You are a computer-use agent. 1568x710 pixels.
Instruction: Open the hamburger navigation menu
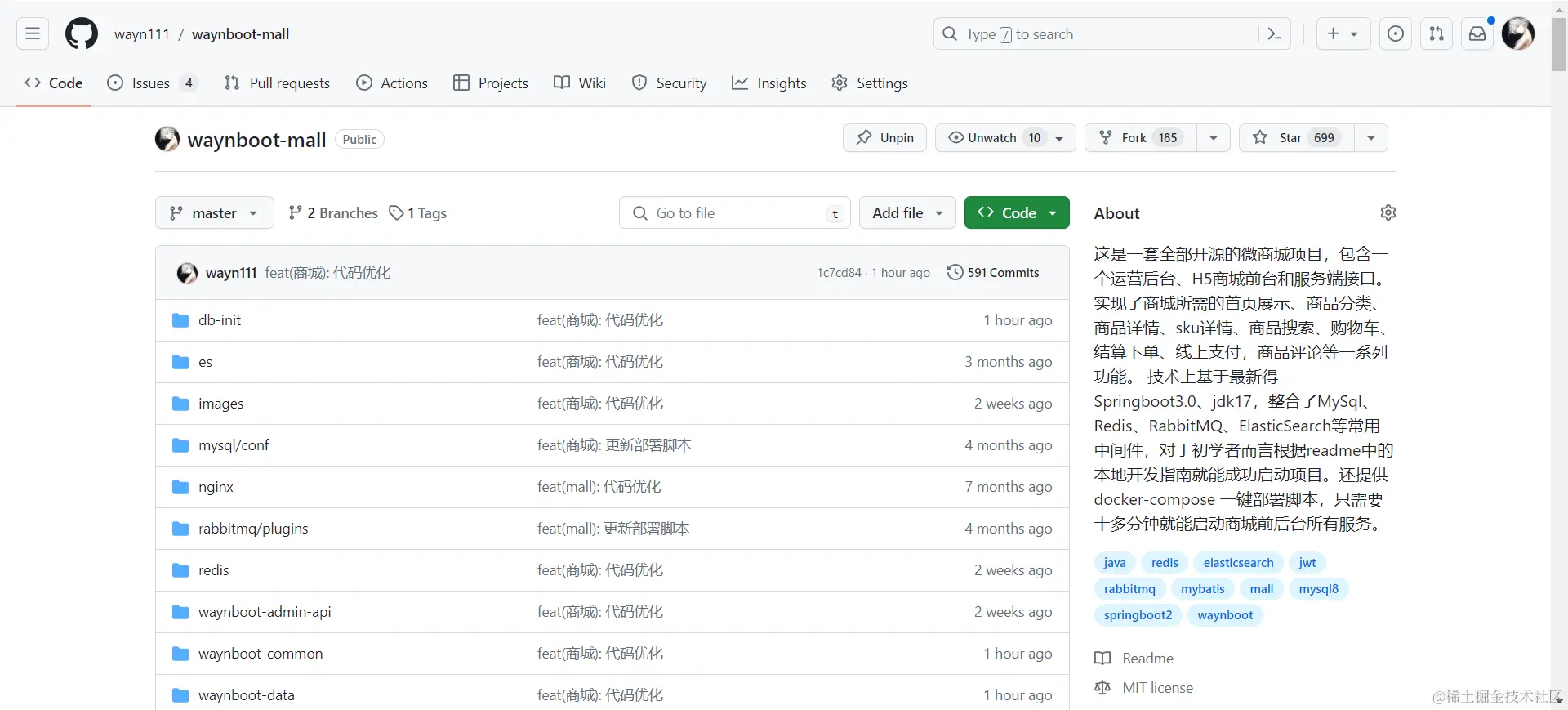coord(33,33)
